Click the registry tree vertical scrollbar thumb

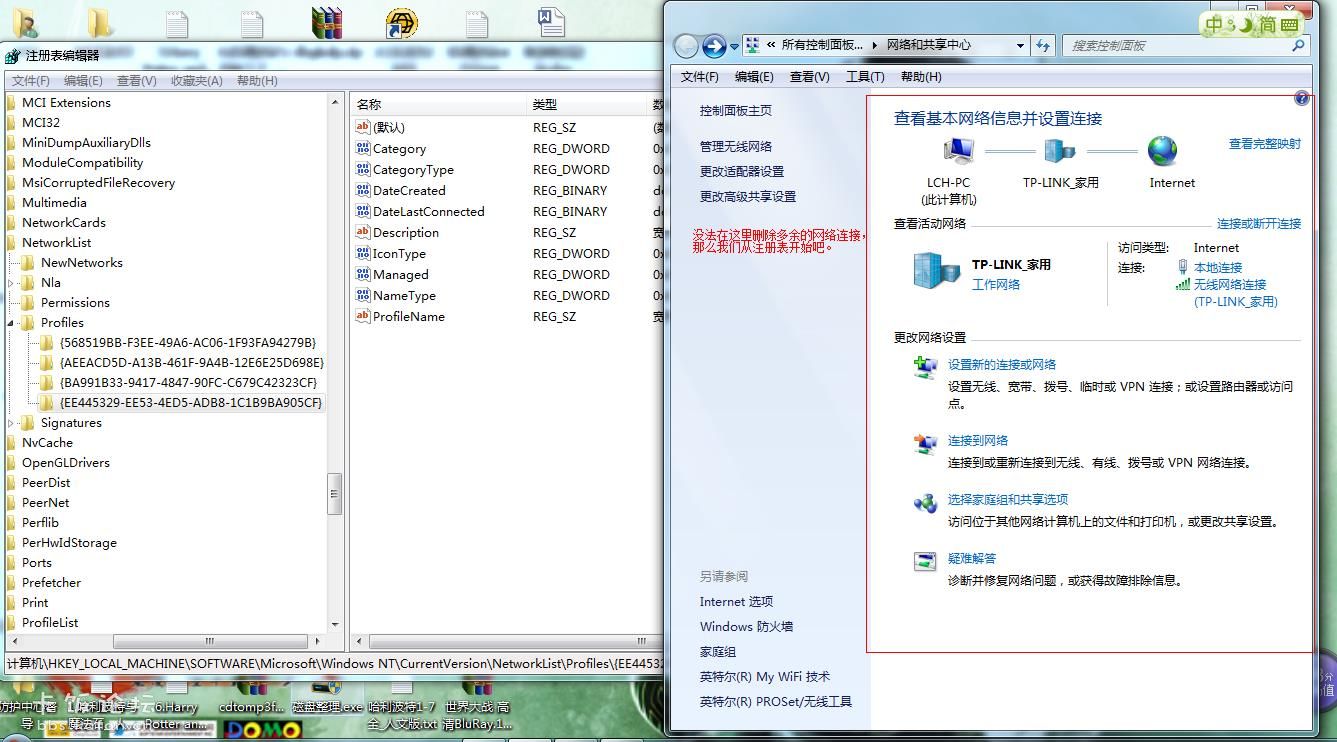click(x=335, y=494)
